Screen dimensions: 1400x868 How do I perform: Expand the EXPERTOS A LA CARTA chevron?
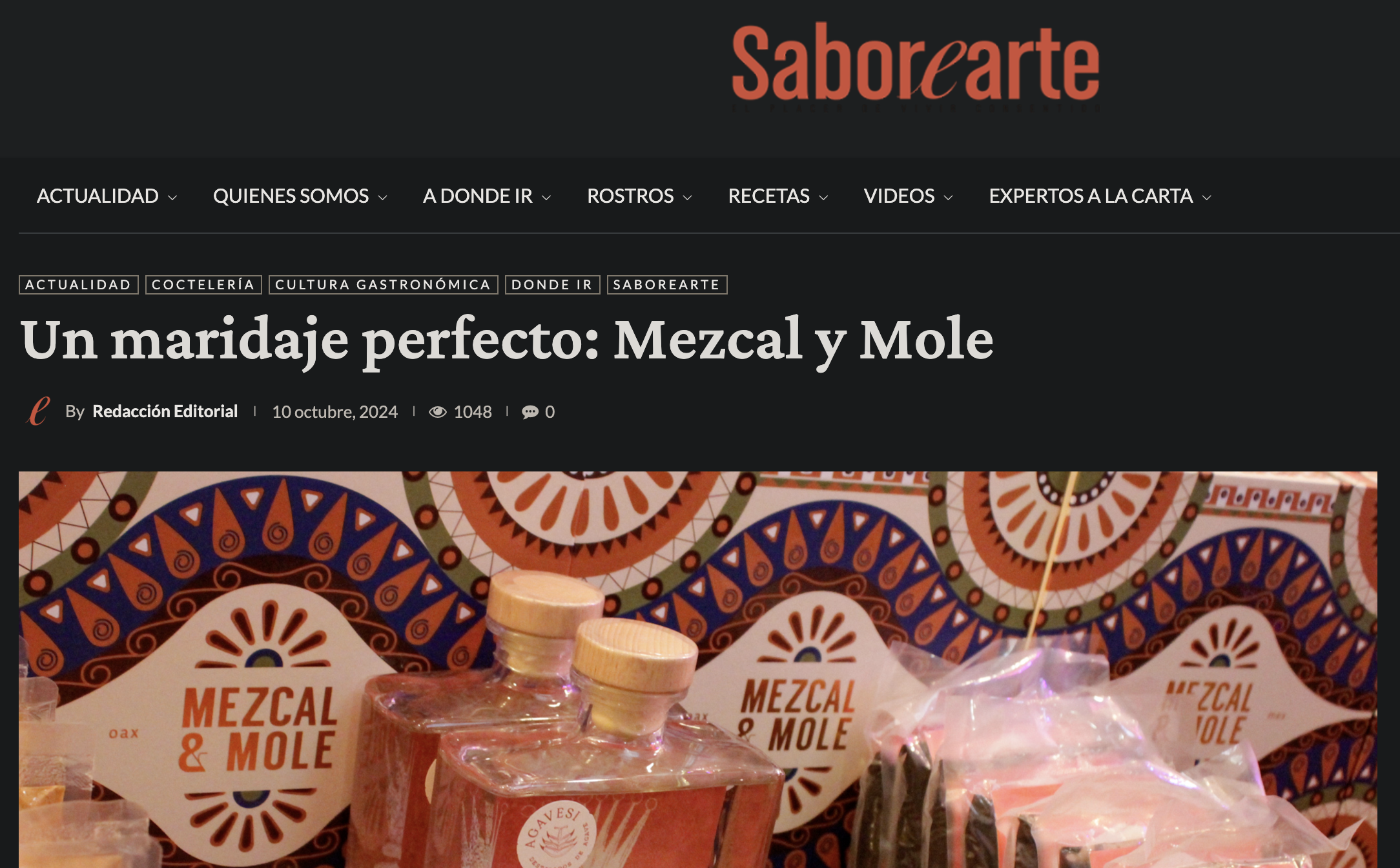pos(1207,198)
